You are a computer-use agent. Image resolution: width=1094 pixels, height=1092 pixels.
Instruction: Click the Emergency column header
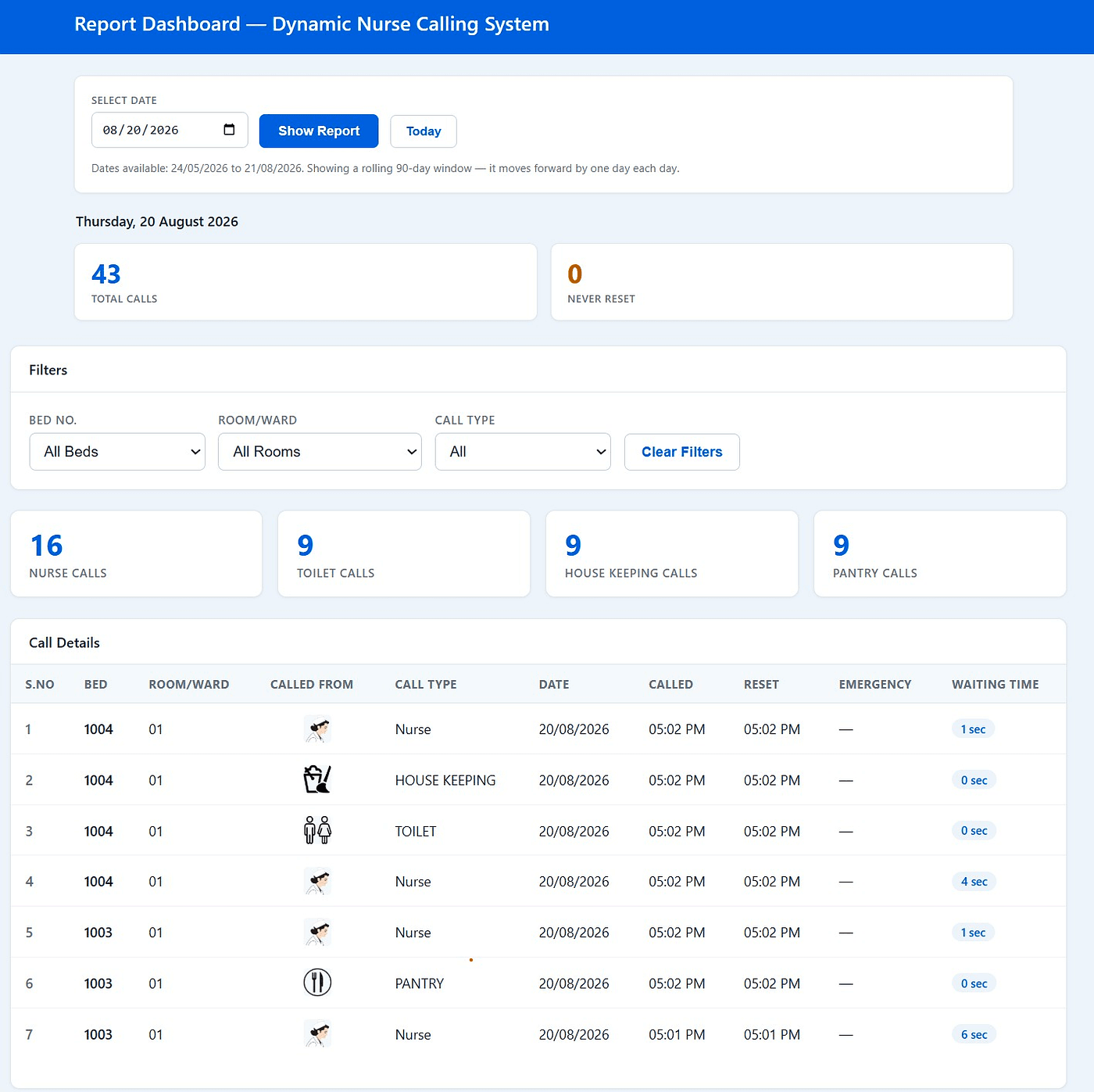875,685
